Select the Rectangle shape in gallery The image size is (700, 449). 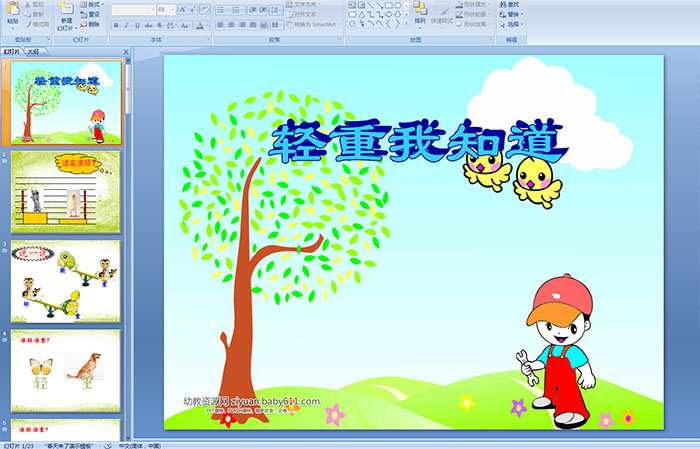point(388,5)
